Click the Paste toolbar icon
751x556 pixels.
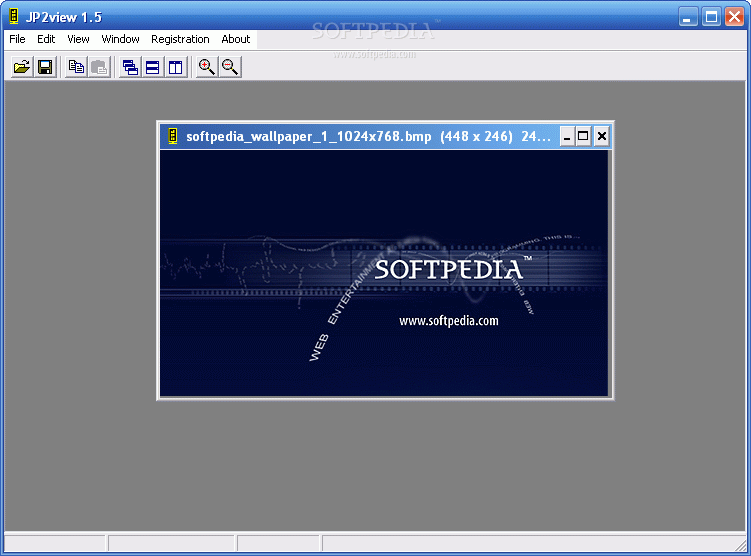[99, 67]
